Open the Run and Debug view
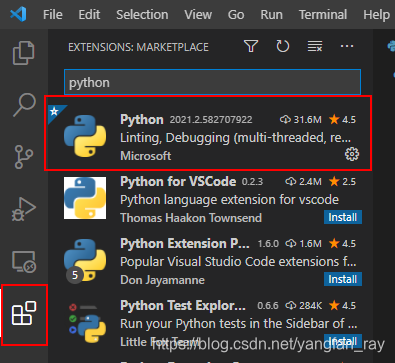Image resolution: width=395 pixels, height=363 pixels. click(24, 209)
